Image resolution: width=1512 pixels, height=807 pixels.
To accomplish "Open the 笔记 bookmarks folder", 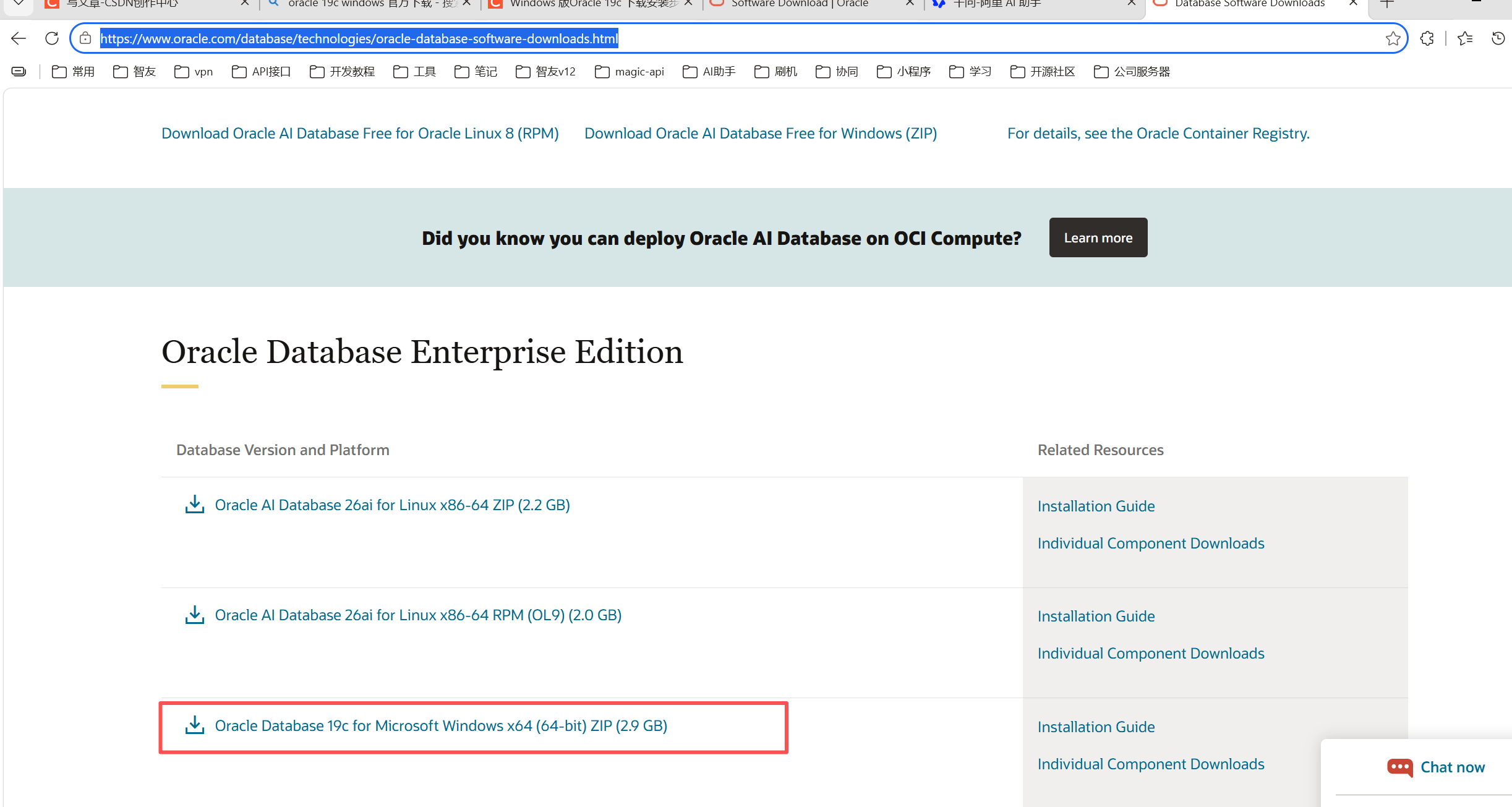I will [476, 72].
